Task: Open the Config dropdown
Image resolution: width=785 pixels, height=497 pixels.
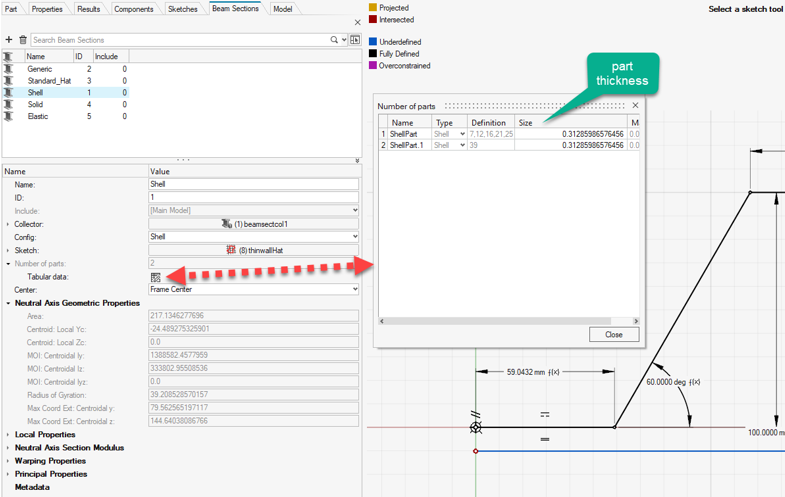Action: tap(354, 237)
